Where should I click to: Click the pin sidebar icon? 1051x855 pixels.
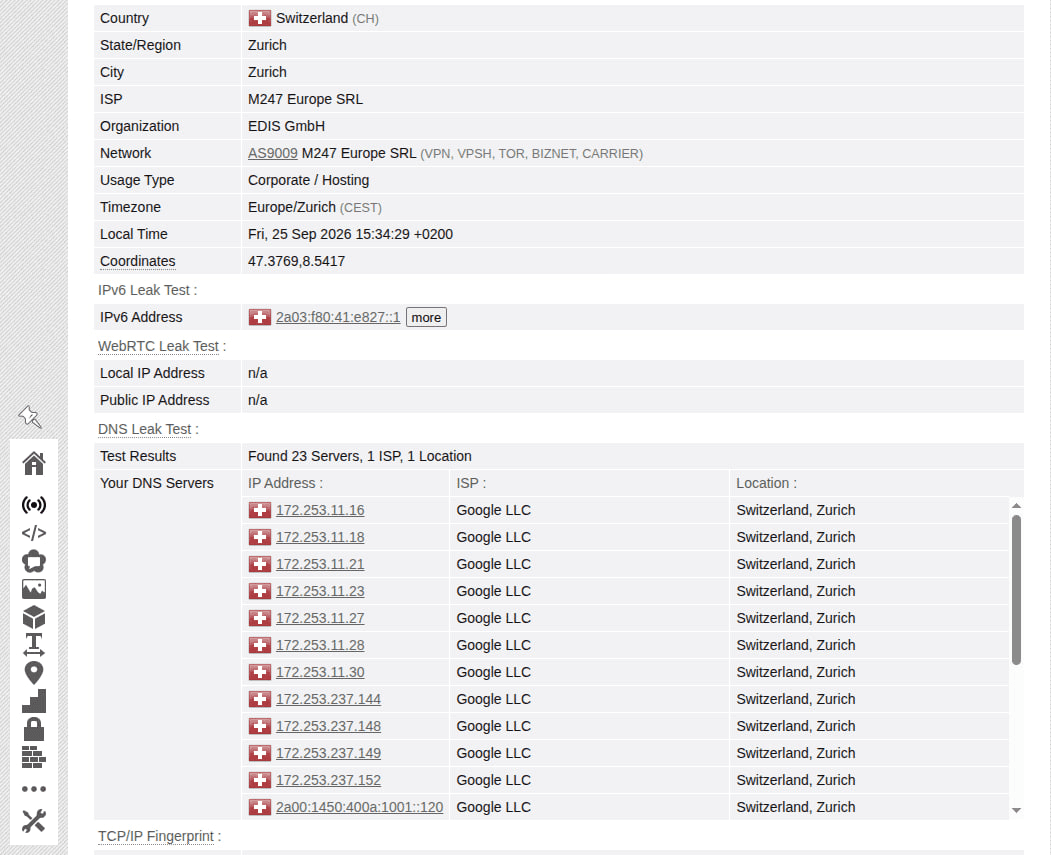pos(30,417)
